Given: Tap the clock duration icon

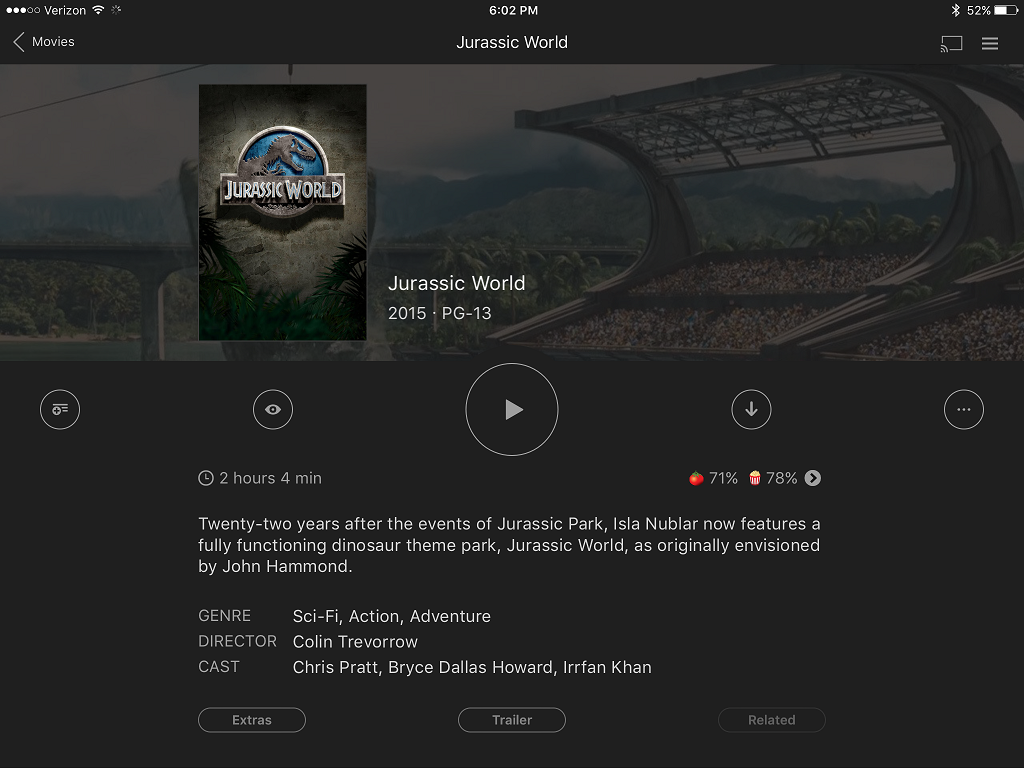Looking at the screenshot, I should pos(206,478).
